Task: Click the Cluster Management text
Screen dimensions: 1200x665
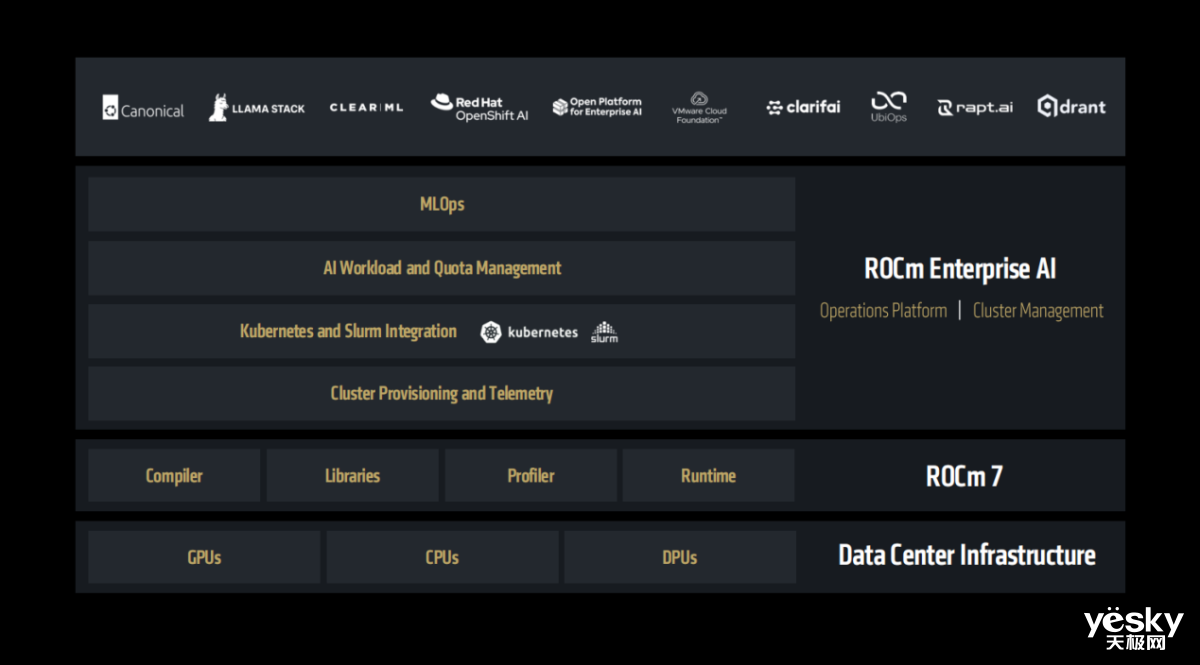Action: (x=1038, y=311)
